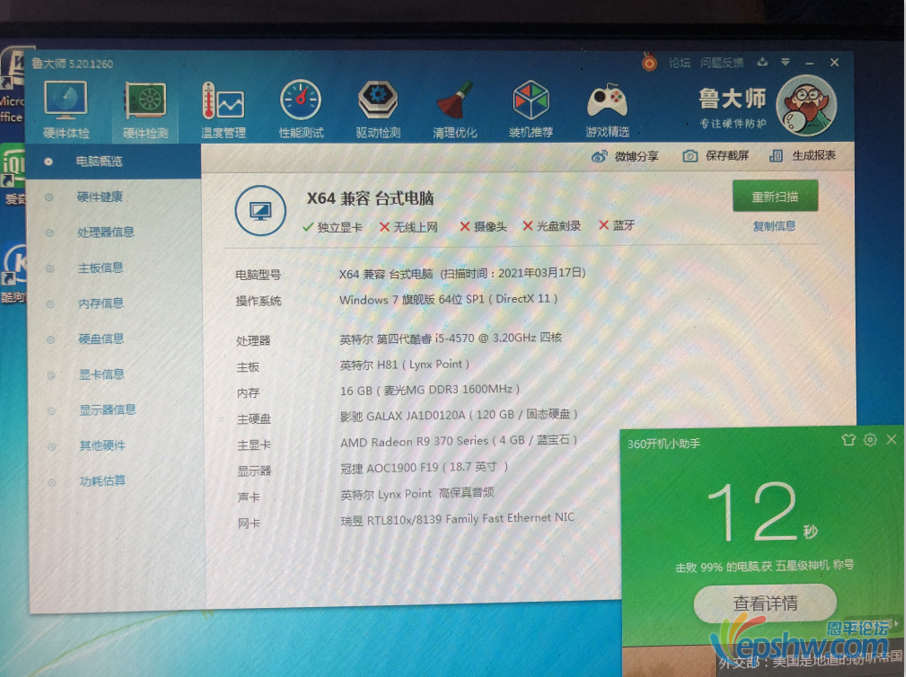Viewport: 906px width, 677px height.
Task: Click the AMD Radeon R9 370 value
Action: 459,441
